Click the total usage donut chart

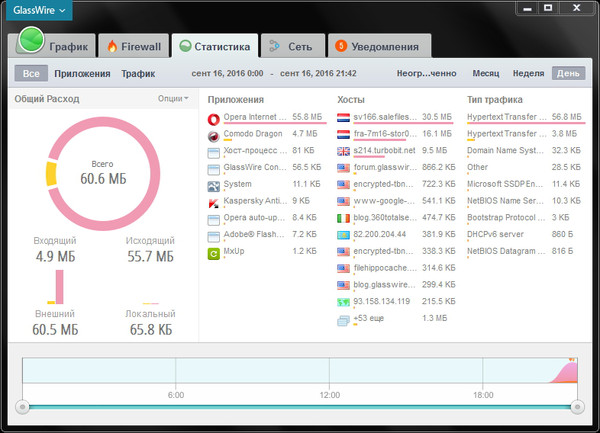click(x=103, y=174)
